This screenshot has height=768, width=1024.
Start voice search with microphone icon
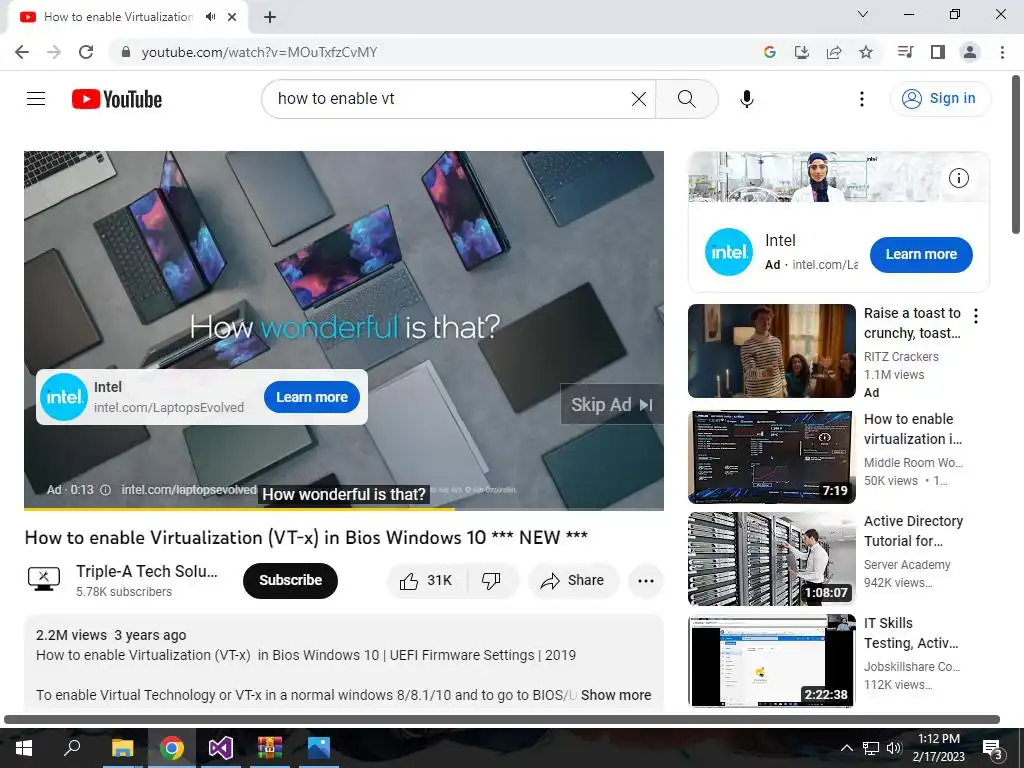coord(746,99)
